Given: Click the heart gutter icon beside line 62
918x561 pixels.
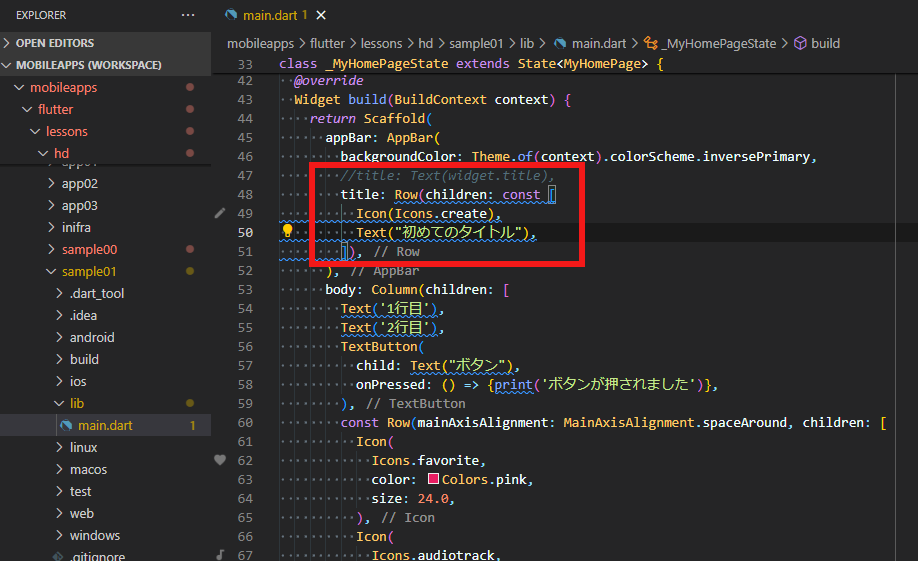Looking at the screenshot, I should click(220, 460).
